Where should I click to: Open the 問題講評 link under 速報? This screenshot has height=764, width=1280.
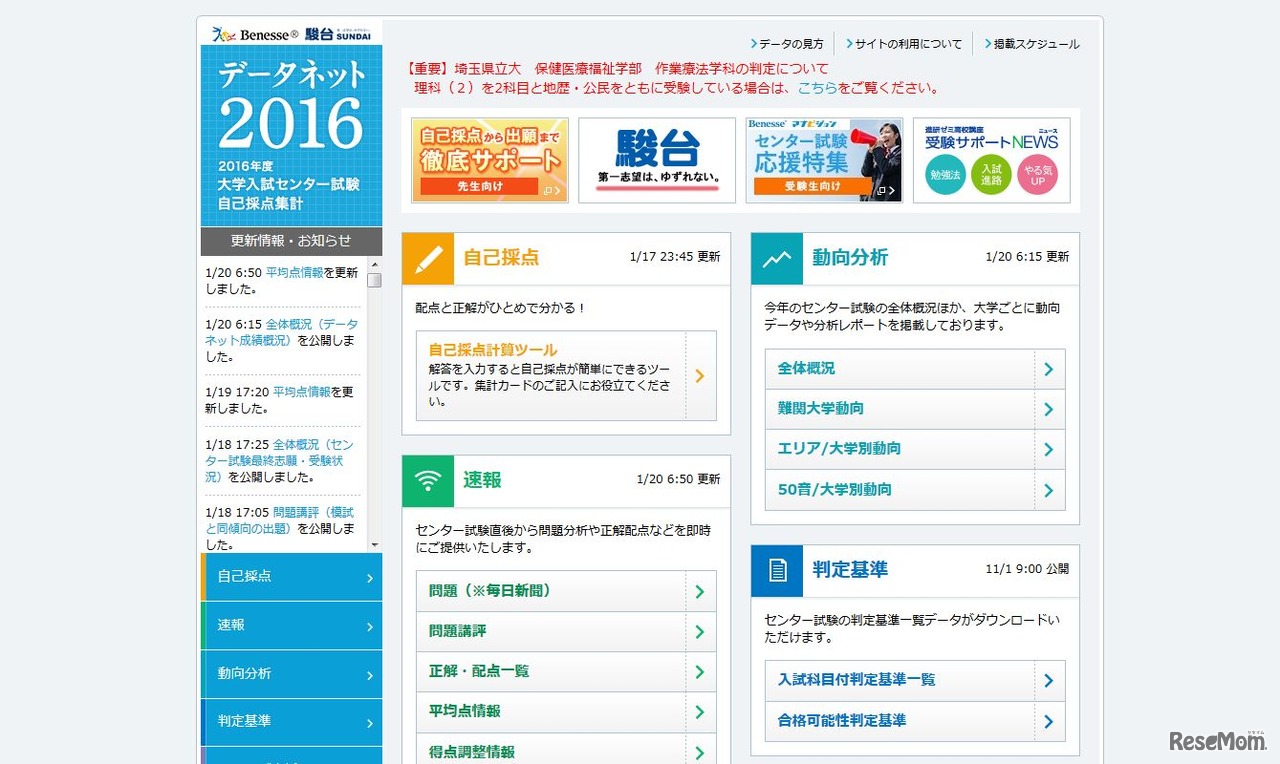coord(458,632)
